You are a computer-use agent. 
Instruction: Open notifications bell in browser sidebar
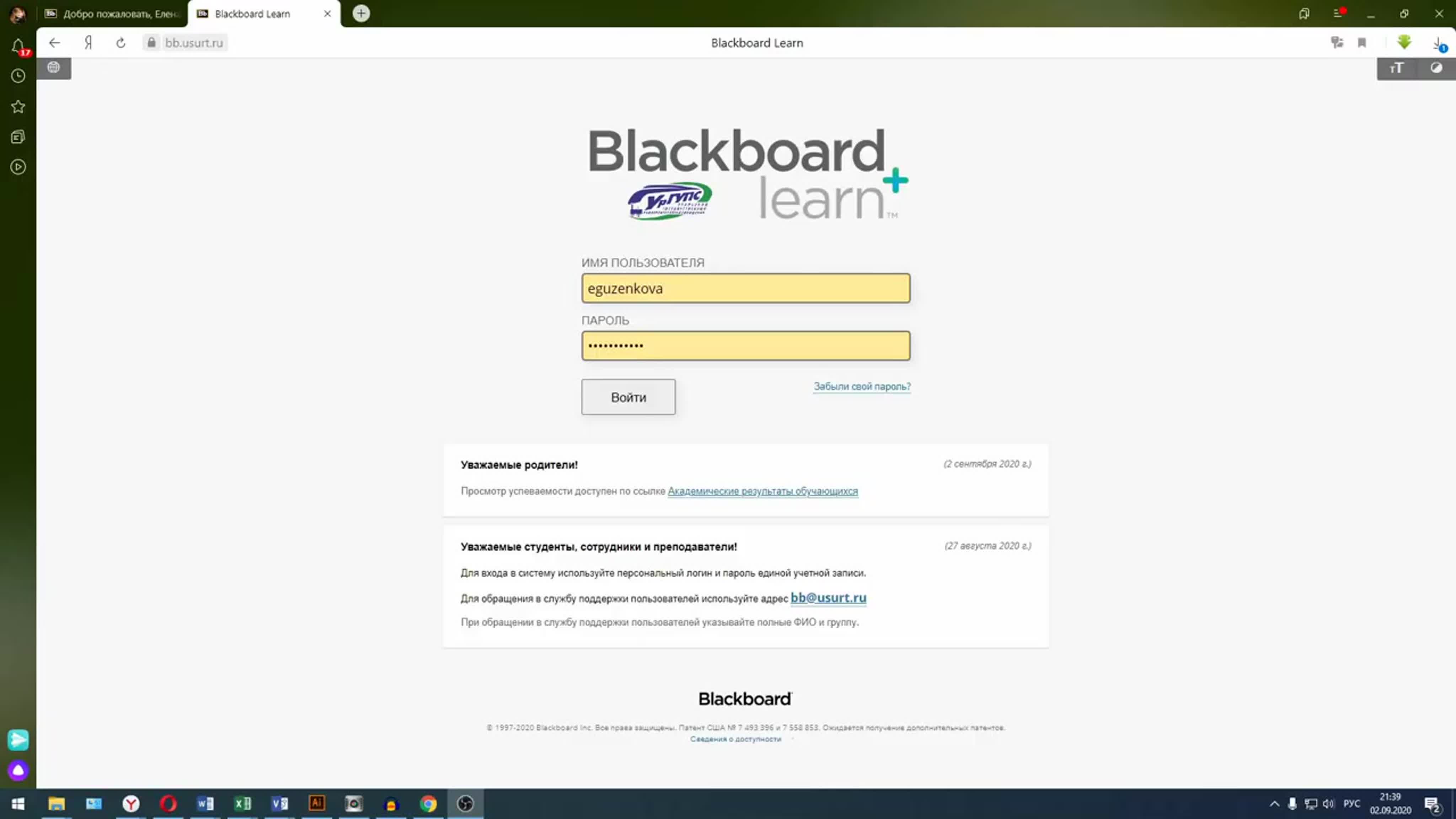[x=18, y=46]
